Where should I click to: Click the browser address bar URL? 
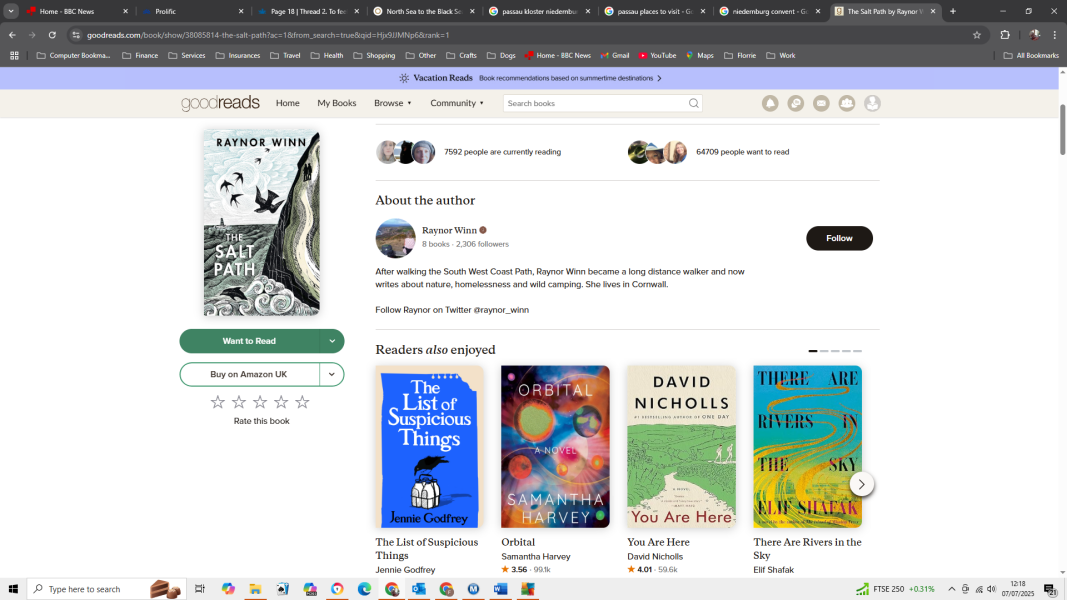[268, 35]
